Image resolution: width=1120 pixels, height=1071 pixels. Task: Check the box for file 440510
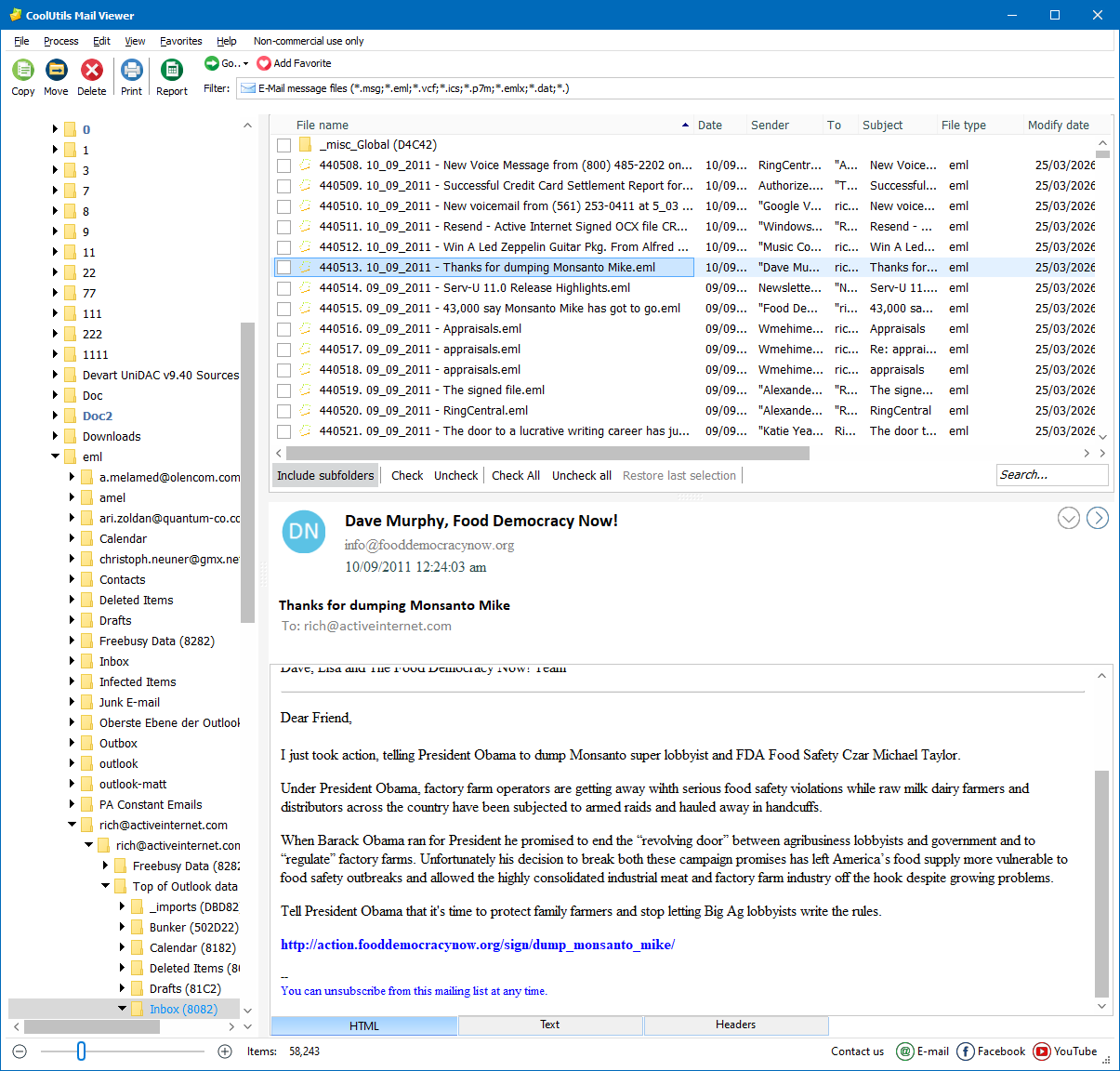coord(283,206)
